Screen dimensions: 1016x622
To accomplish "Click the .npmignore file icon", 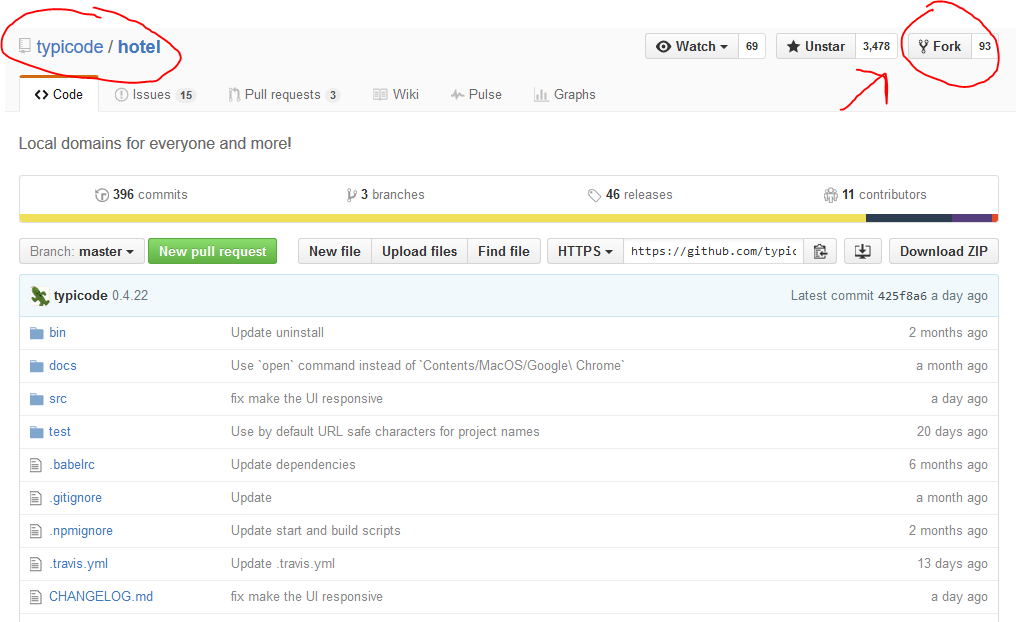I will (x=36, y=531).
